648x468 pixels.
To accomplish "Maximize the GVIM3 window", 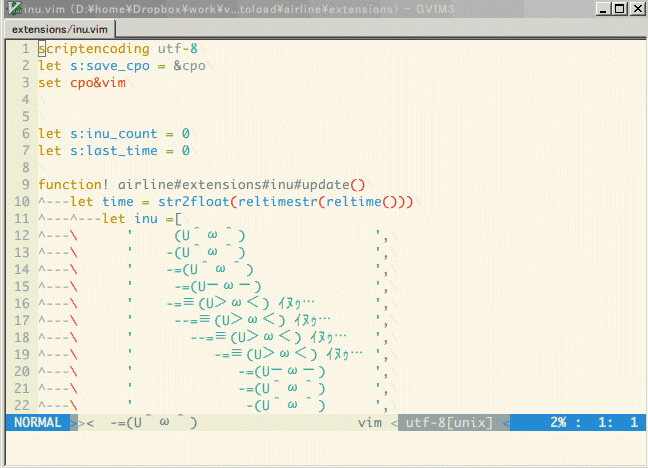I will tap(619, 8).
